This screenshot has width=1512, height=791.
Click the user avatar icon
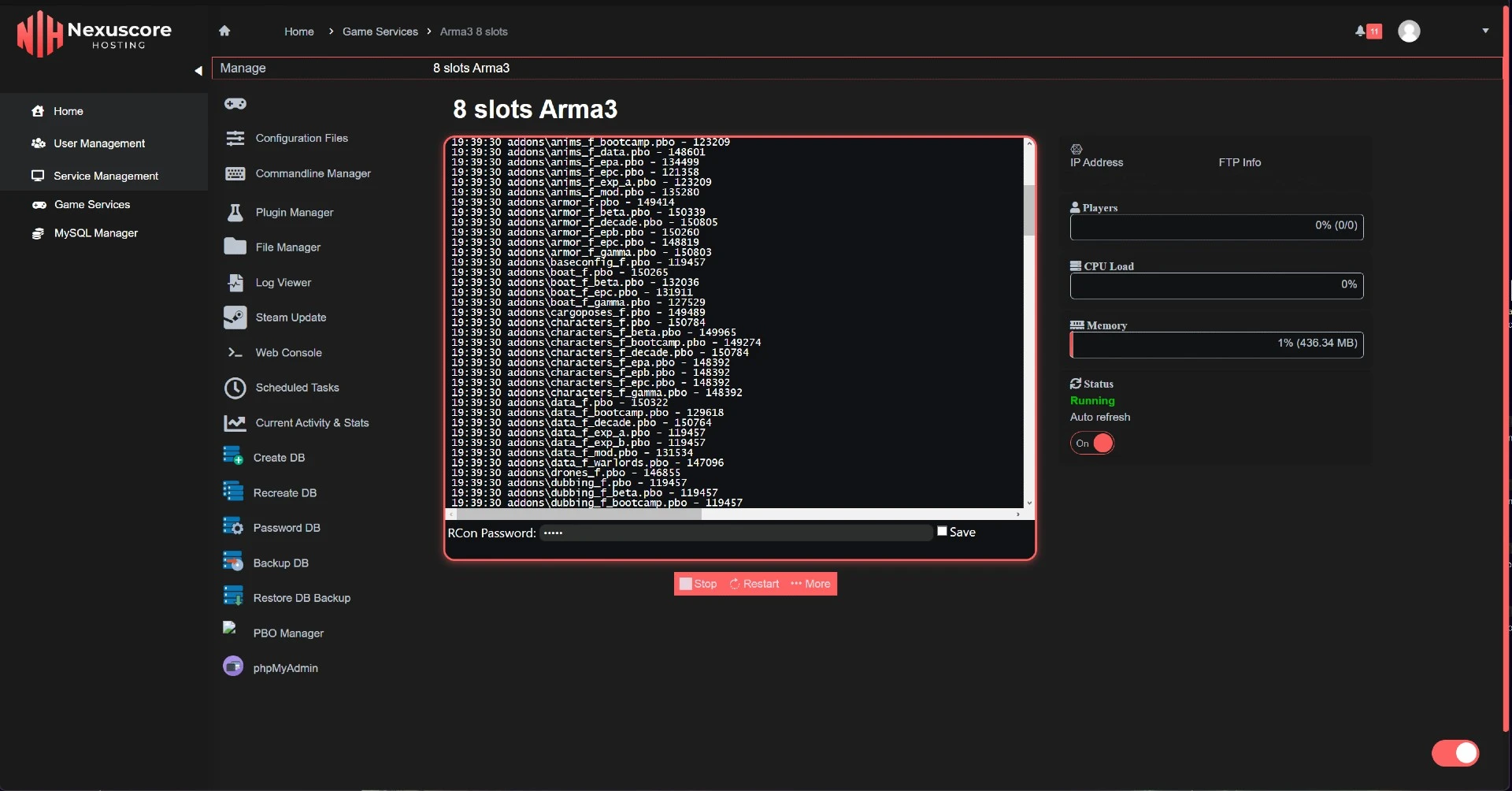(x=1409, y=31)
